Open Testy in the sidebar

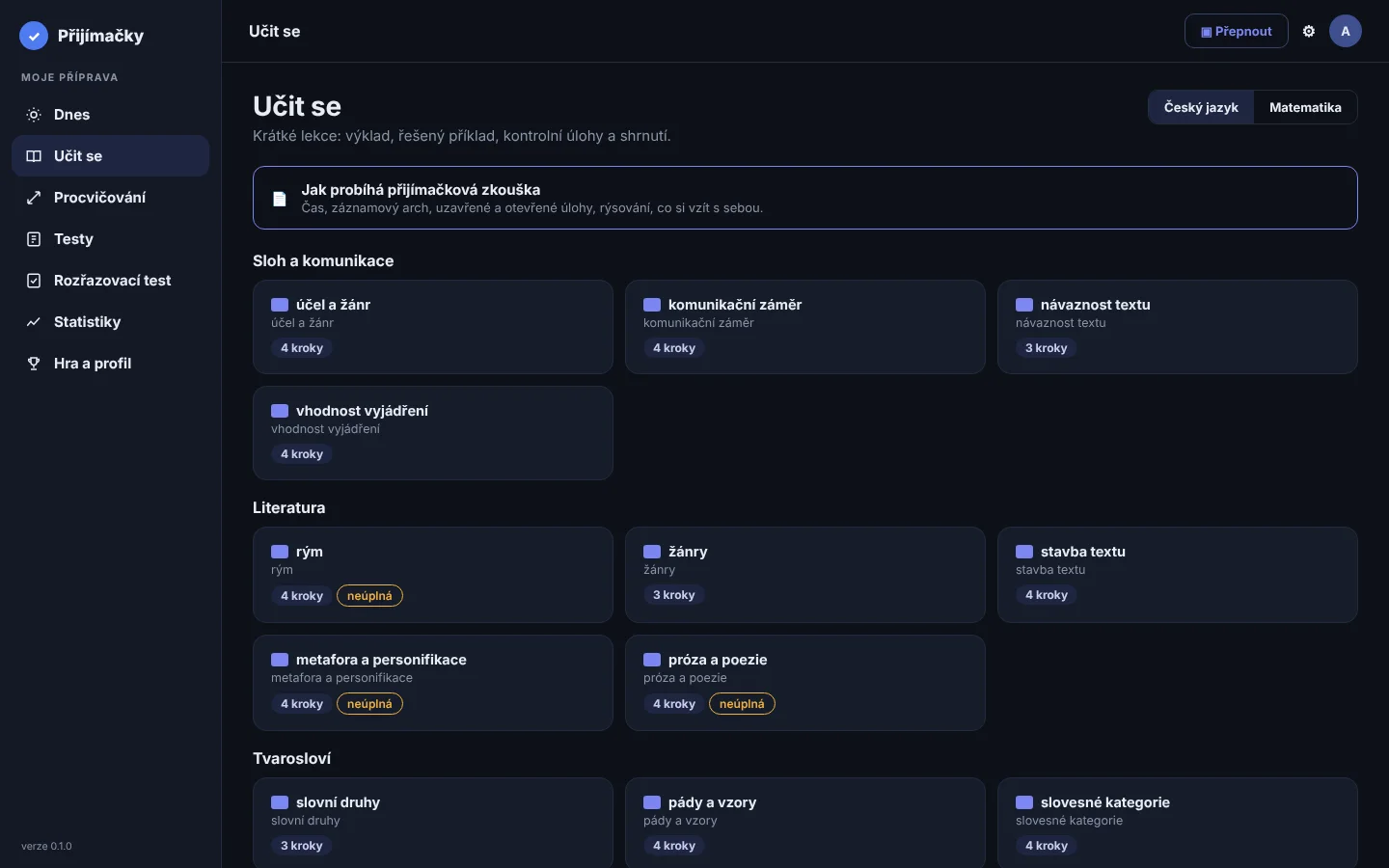point(110,239)
